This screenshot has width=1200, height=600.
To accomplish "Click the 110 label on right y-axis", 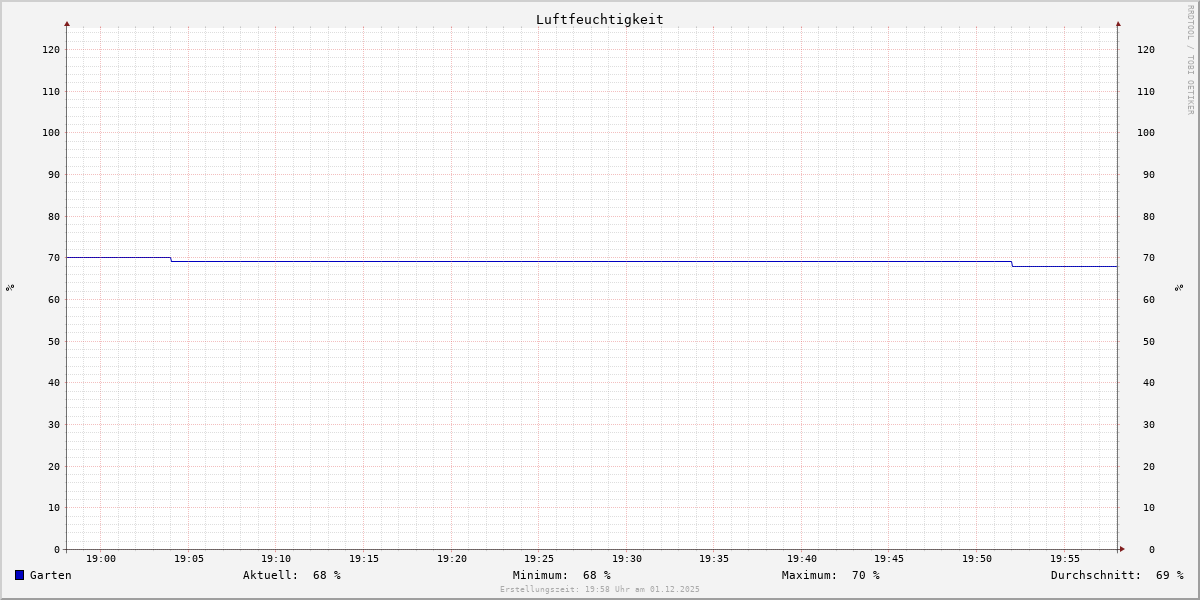I will 1146,91.
